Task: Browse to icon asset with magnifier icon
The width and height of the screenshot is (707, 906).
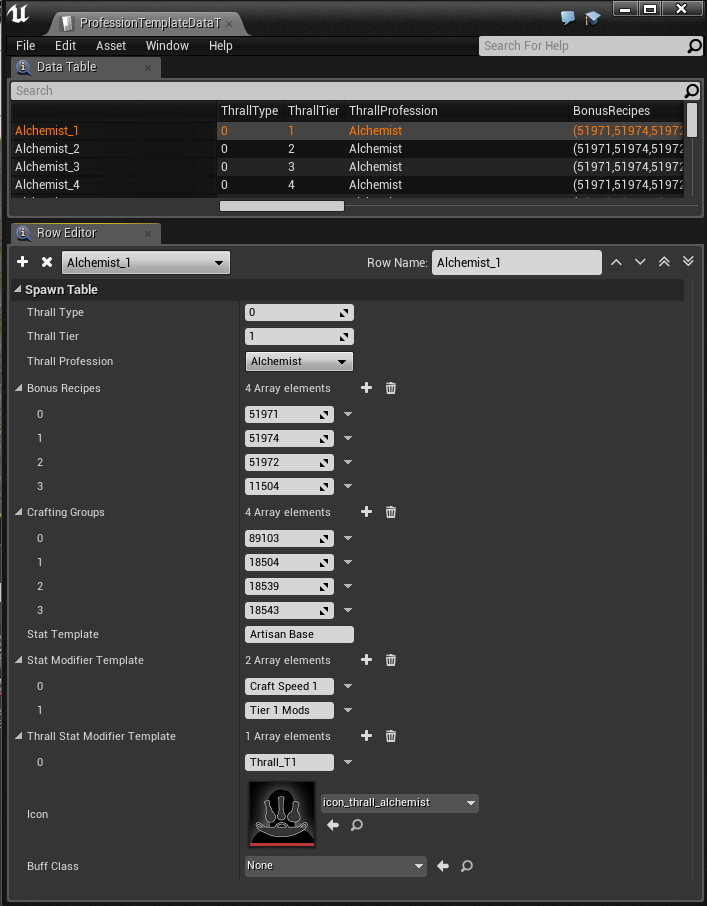Action: tap(356, 825)
